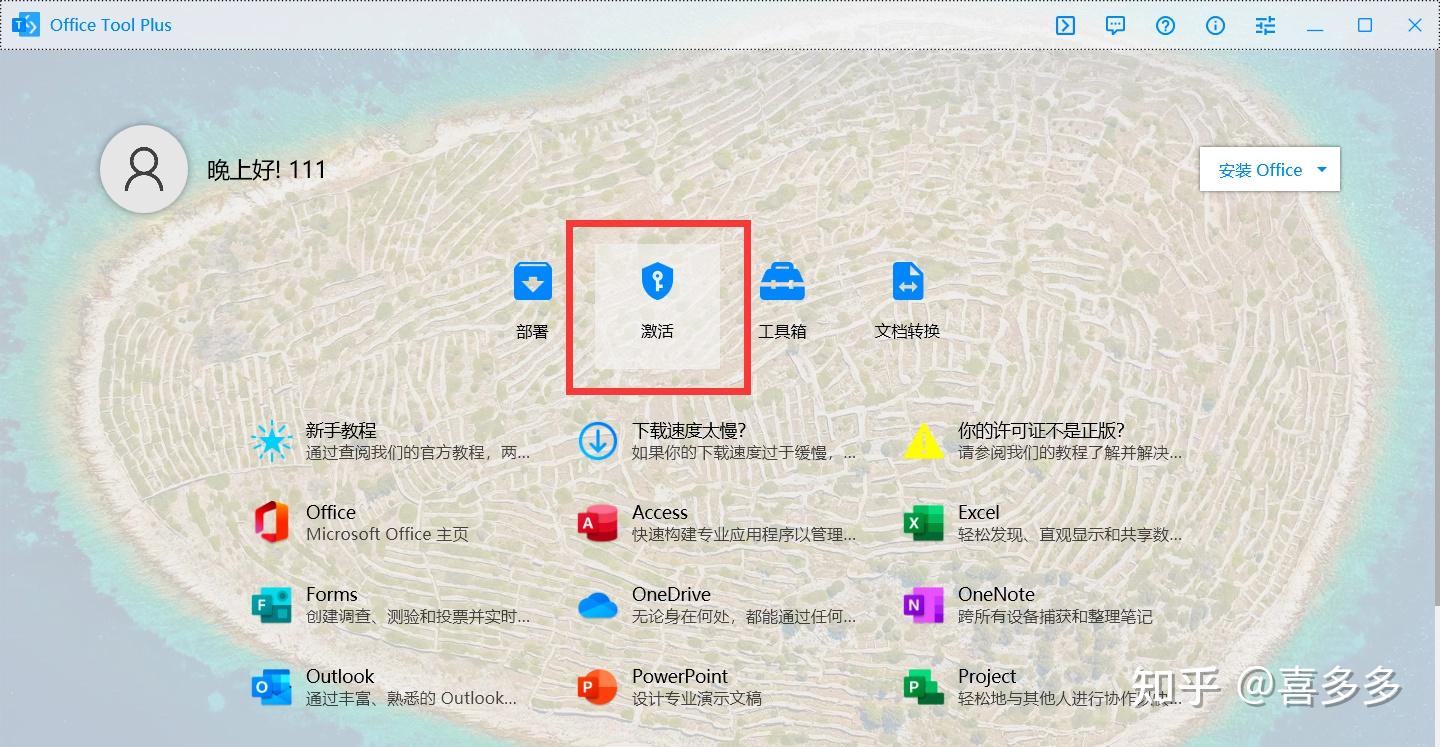This screenshot has width=1440, height=747.
Task: Click the 工具箱 label text
Action: (x=782, y=331)
